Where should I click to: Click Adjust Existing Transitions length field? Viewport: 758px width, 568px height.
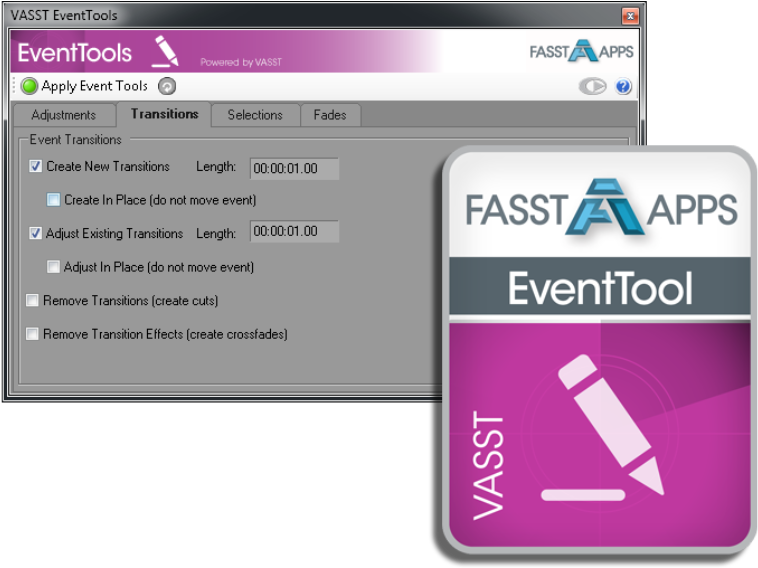click(294, 232)
